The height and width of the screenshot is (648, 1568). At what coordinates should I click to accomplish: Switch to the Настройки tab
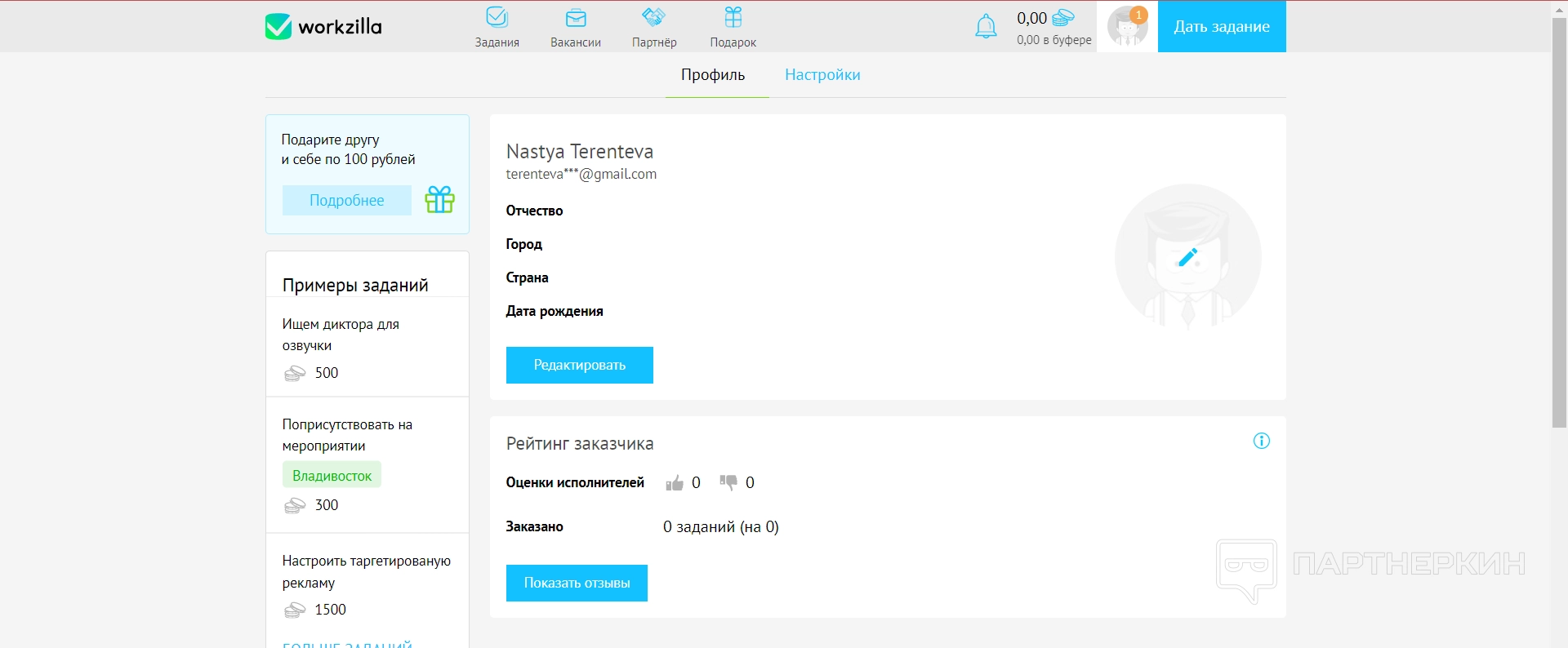point(822,75)
